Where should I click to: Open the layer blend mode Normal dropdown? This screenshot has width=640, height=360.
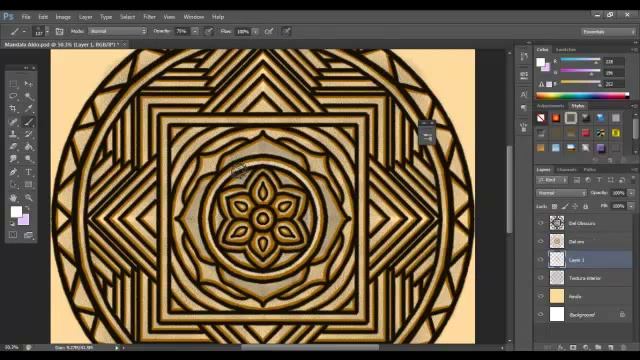tap(561, 193)
